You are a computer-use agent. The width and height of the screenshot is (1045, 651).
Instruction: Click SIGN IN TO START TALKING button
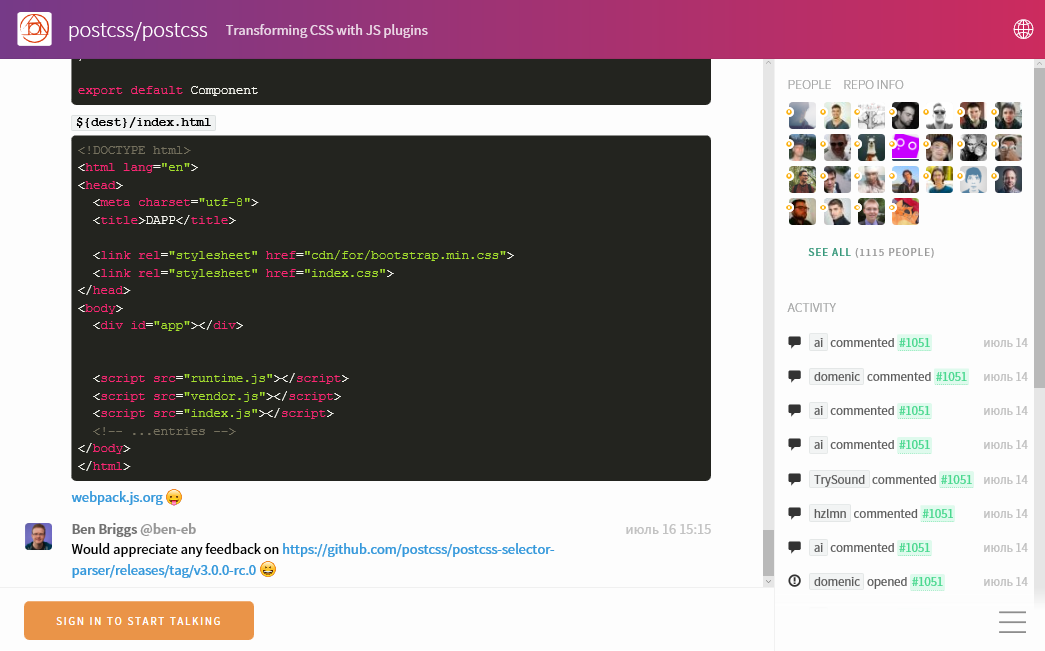coord(139,620)
